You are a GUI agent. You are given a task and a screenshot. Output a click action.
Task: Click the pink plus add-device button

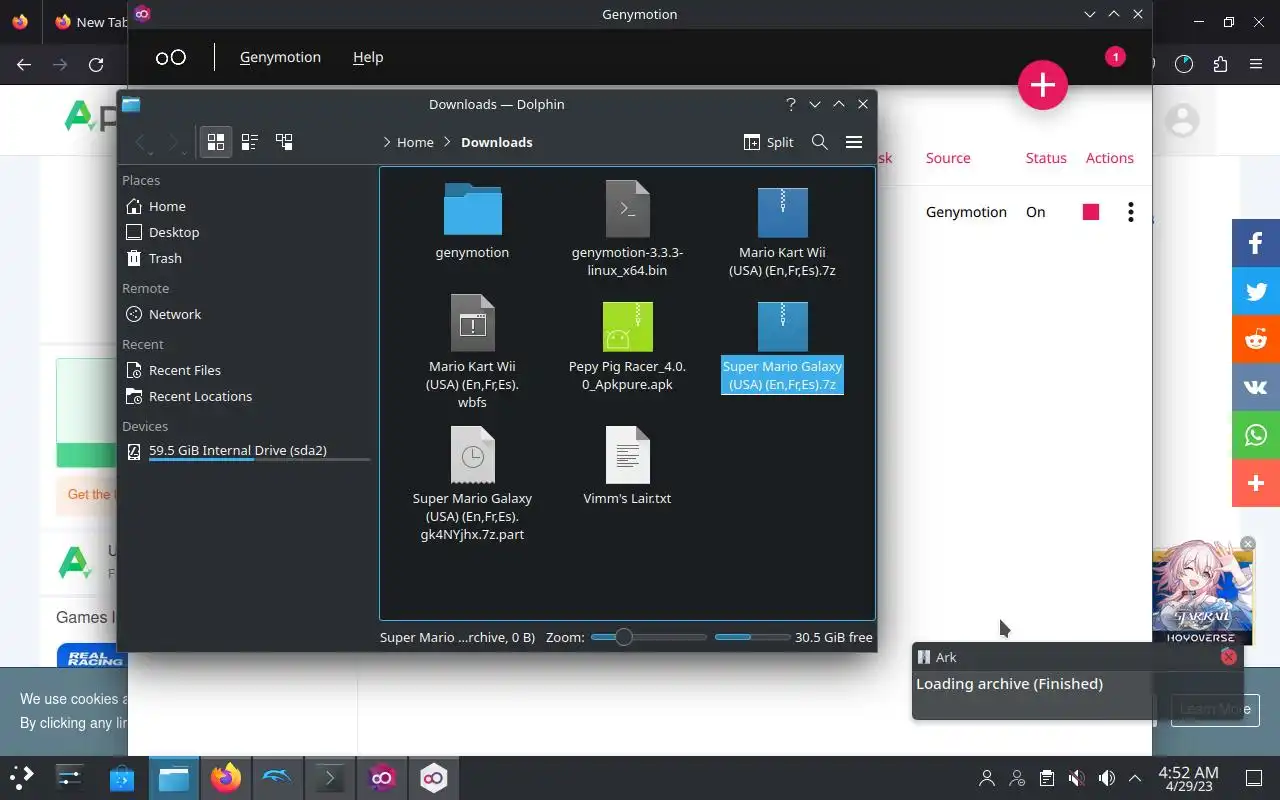[x=1043, y=85]
